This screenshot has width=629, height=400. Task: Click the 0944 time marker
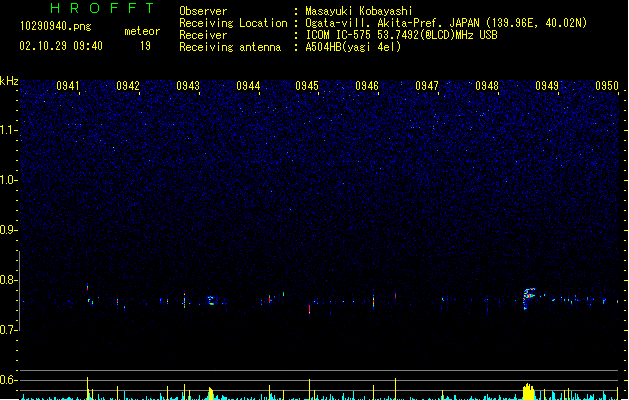coord(248,86)
